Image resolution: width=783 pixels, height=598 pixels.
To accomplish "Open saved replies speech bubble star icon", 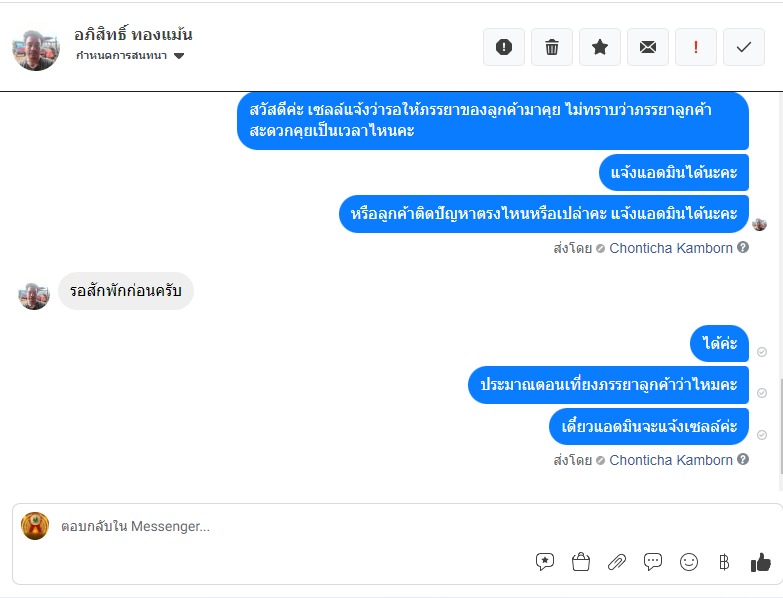I will [544, 562].
